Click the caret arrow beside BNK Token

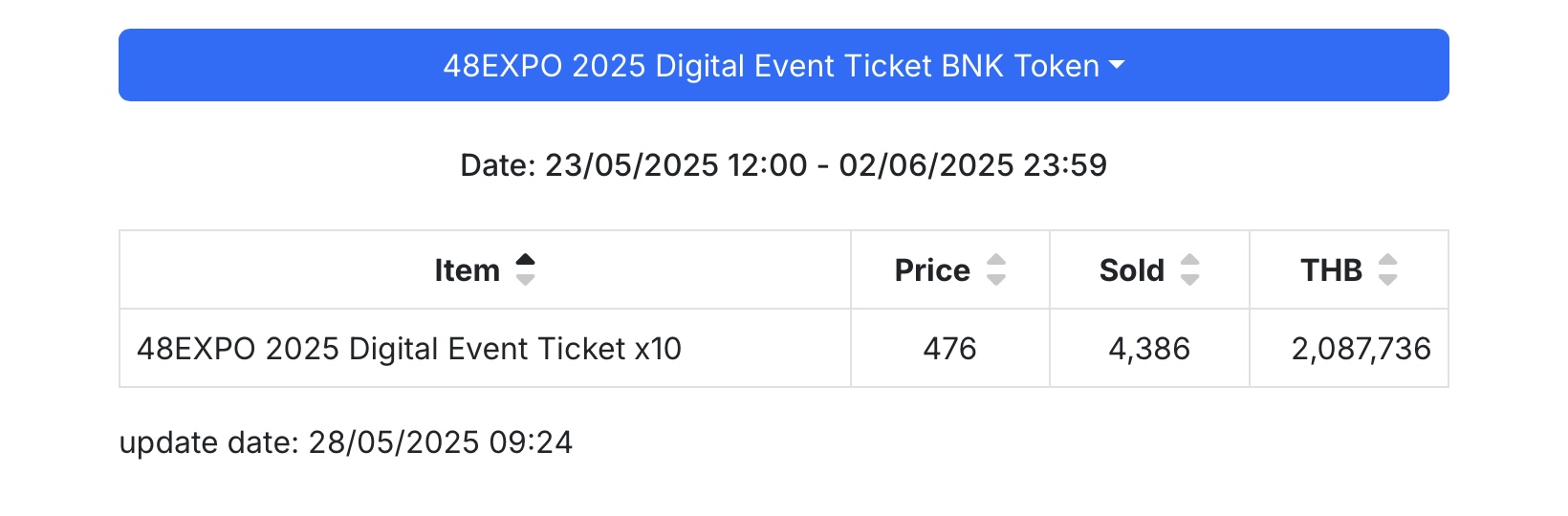pyautogui.click(x=1117, y=66)
